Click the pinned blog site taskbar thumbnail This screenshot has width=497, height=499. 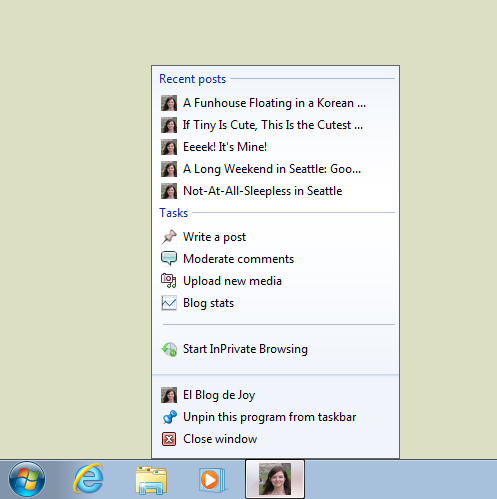pyautogui.click(x=275, y=479)
